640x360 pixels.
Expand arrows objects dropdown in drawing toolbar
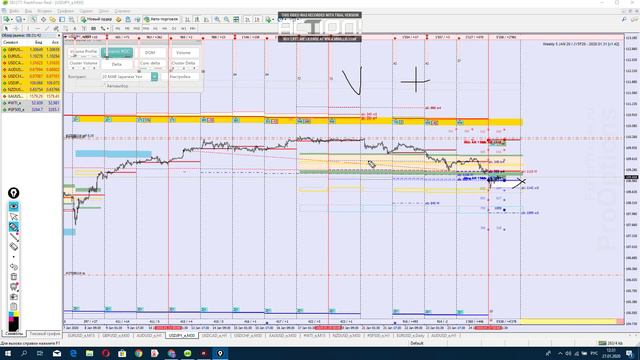point(108,29)
